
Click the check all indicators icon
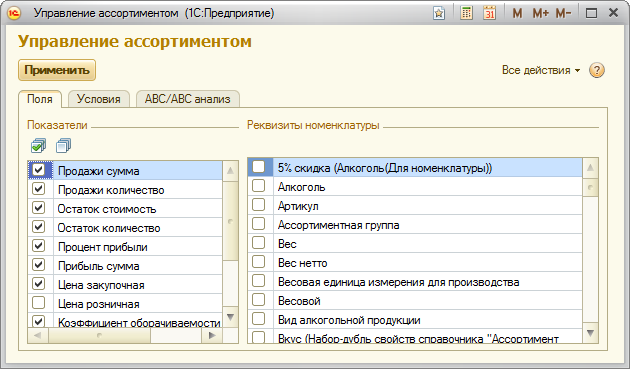click(39, 146)
